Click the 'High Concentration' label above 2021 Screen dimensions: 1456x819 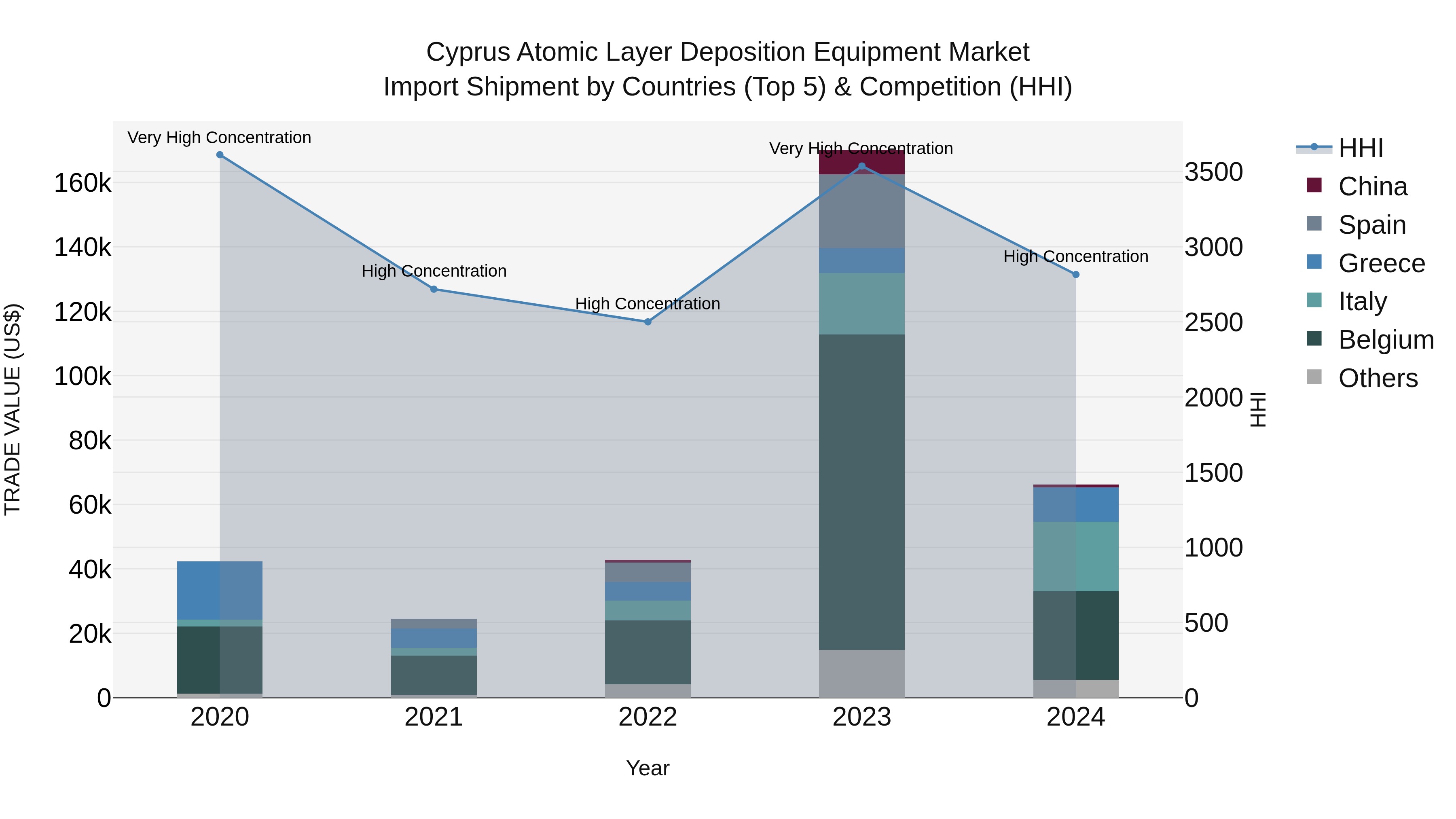[x=434, y=271]
